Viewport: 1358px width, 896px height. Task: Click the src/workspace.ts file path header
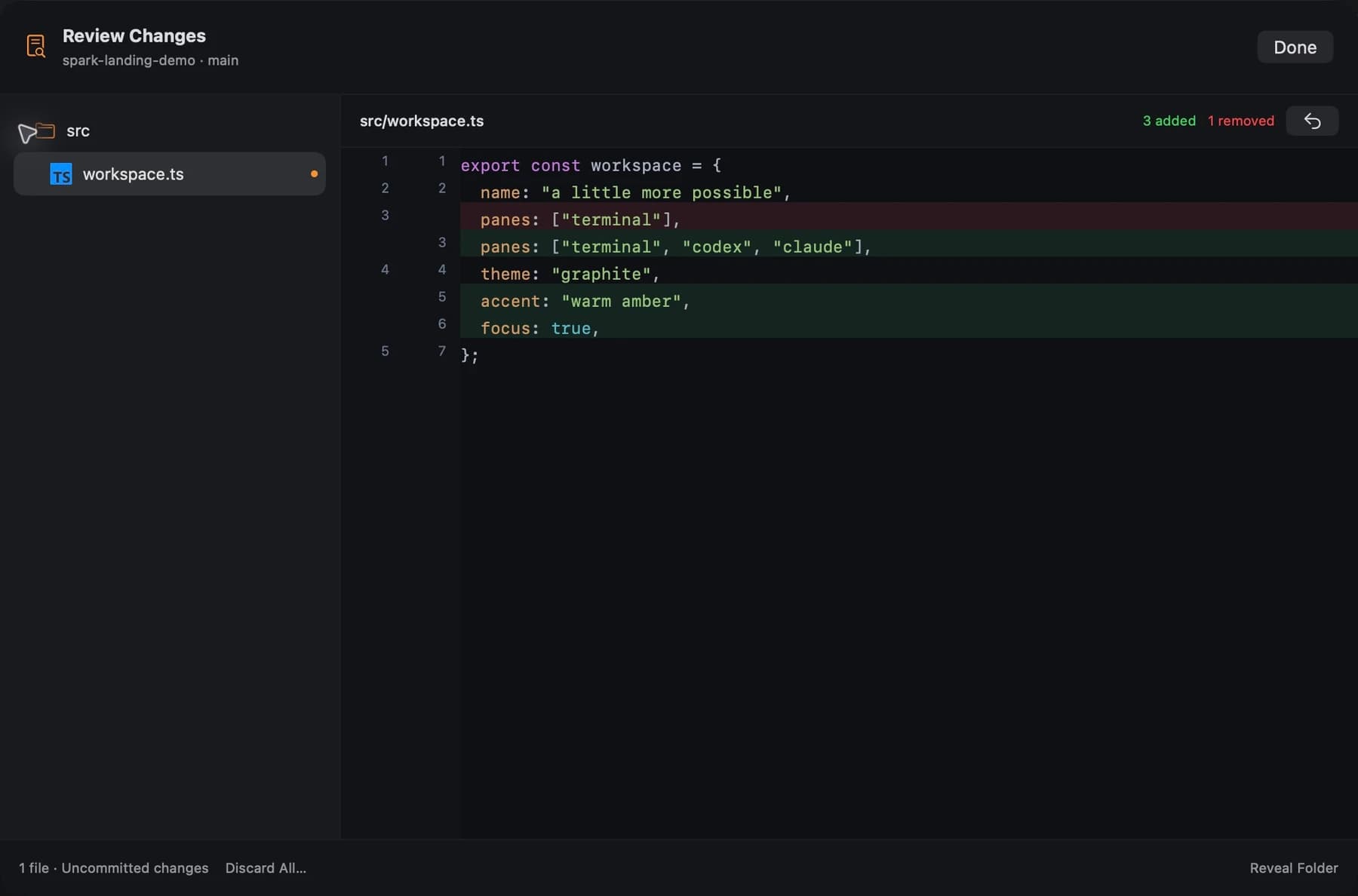point(422,121)
